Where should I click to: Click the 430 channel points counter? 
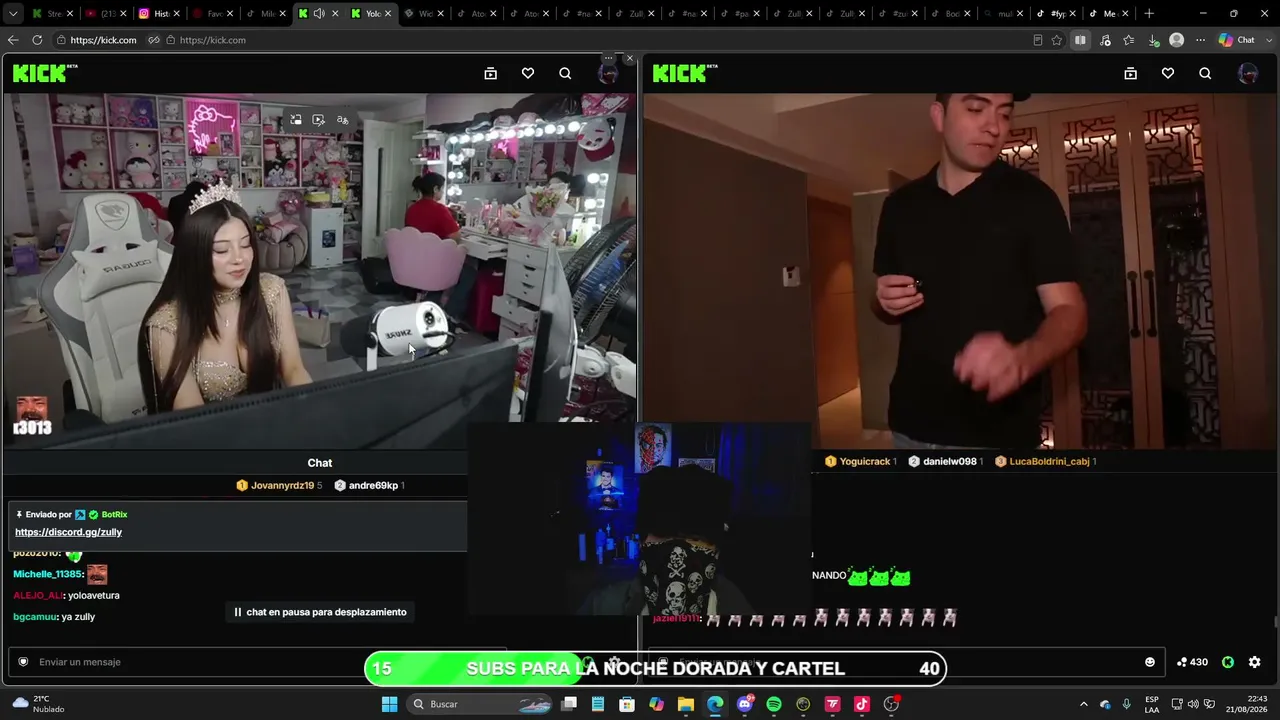pyautogui.click(x=1192, y=662)
